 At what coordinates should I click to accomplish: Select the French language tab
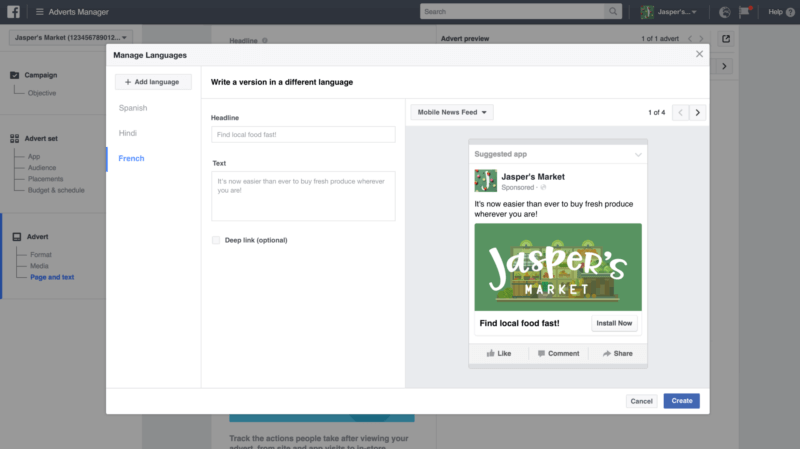pyautogui.click(x=131, y=158)
